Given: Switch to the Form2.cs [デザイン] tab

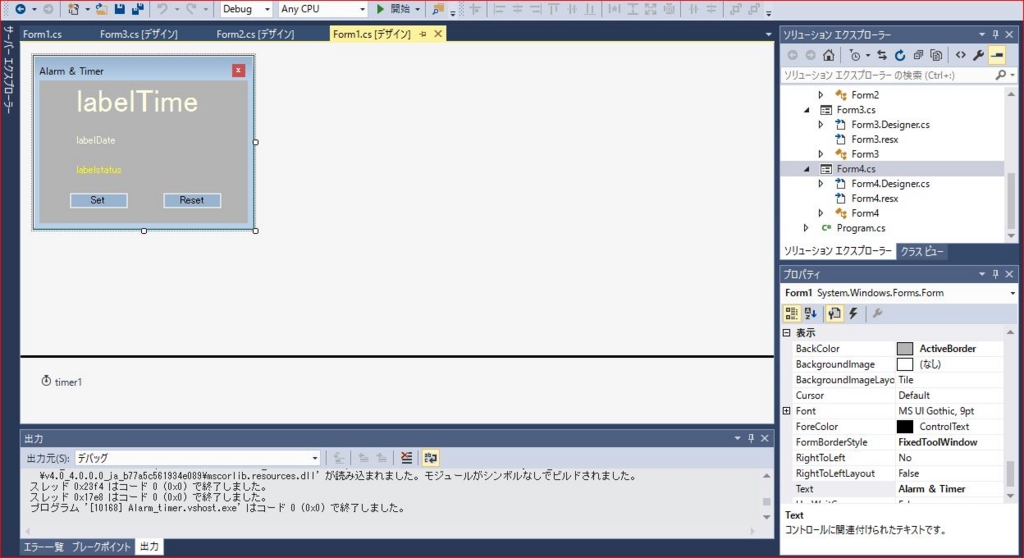Looking at the screenshot, I should (255, 34).
